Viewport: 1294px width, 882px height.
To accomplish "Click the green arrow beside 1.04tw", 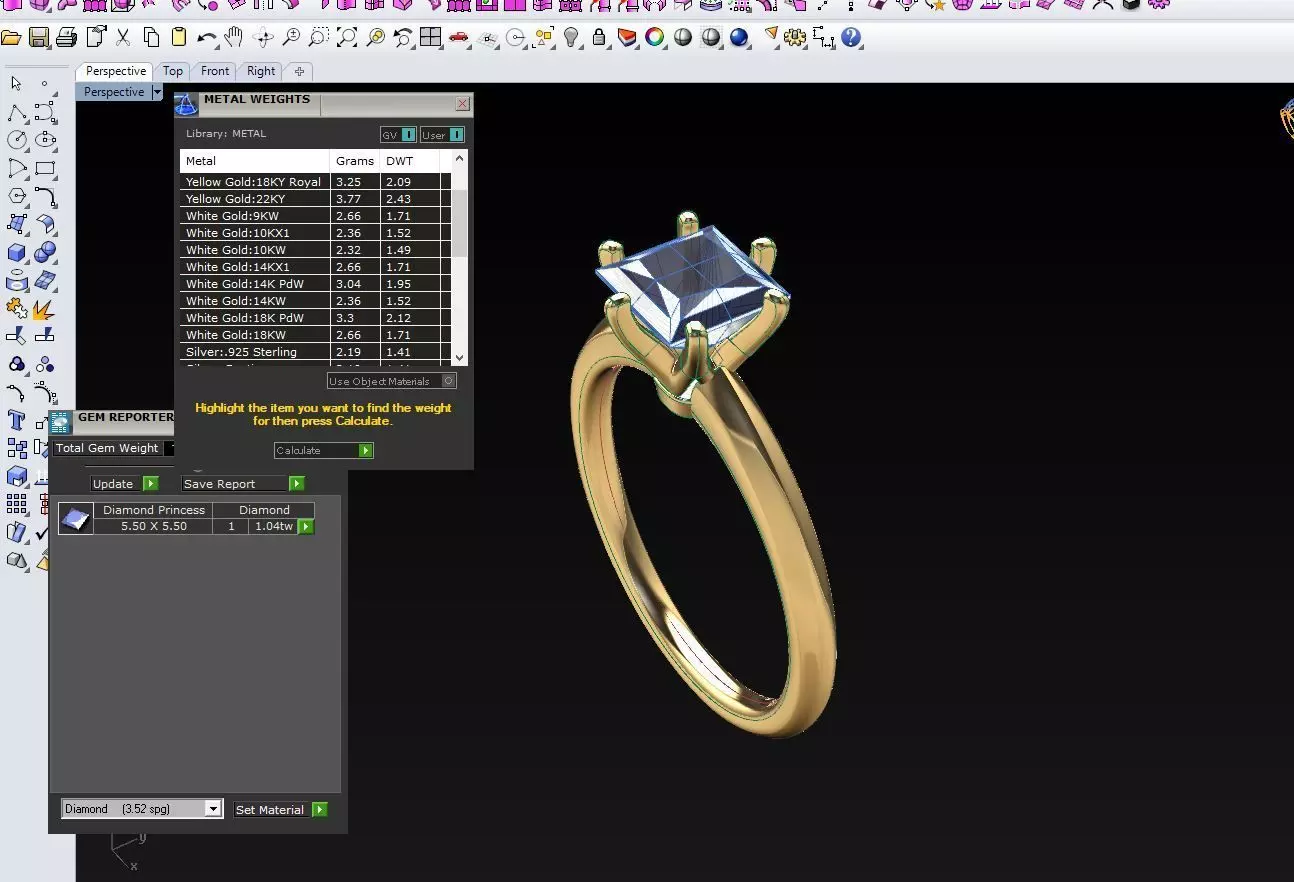I will [x=306, y=526].
